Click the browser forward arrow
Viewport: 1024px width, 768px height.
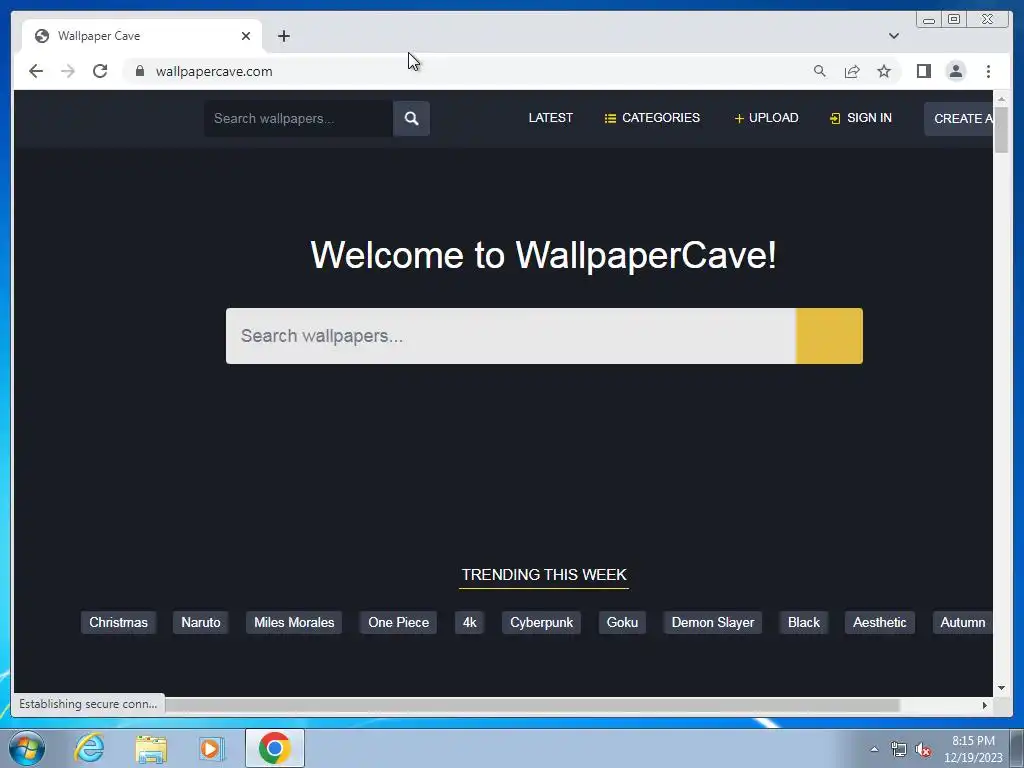68,71
